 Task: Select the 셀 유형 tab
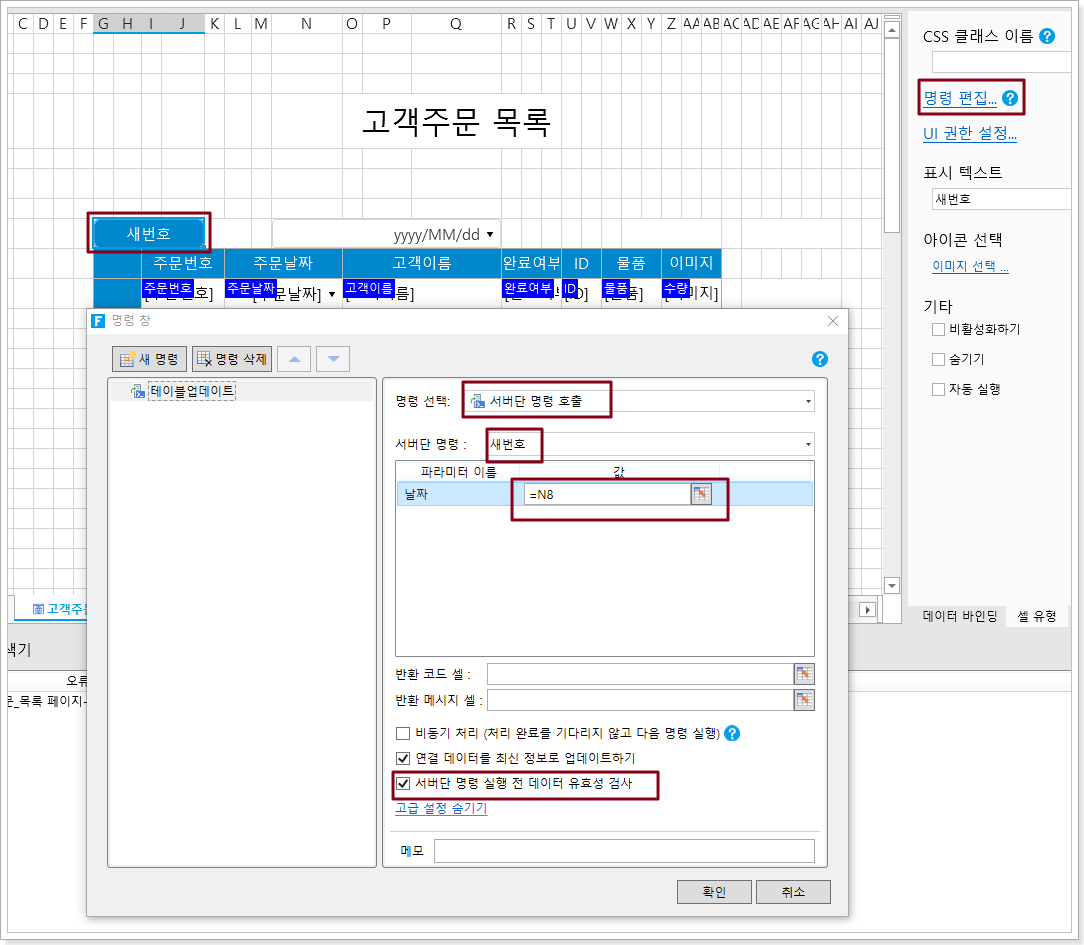(x=1037, y=616)
